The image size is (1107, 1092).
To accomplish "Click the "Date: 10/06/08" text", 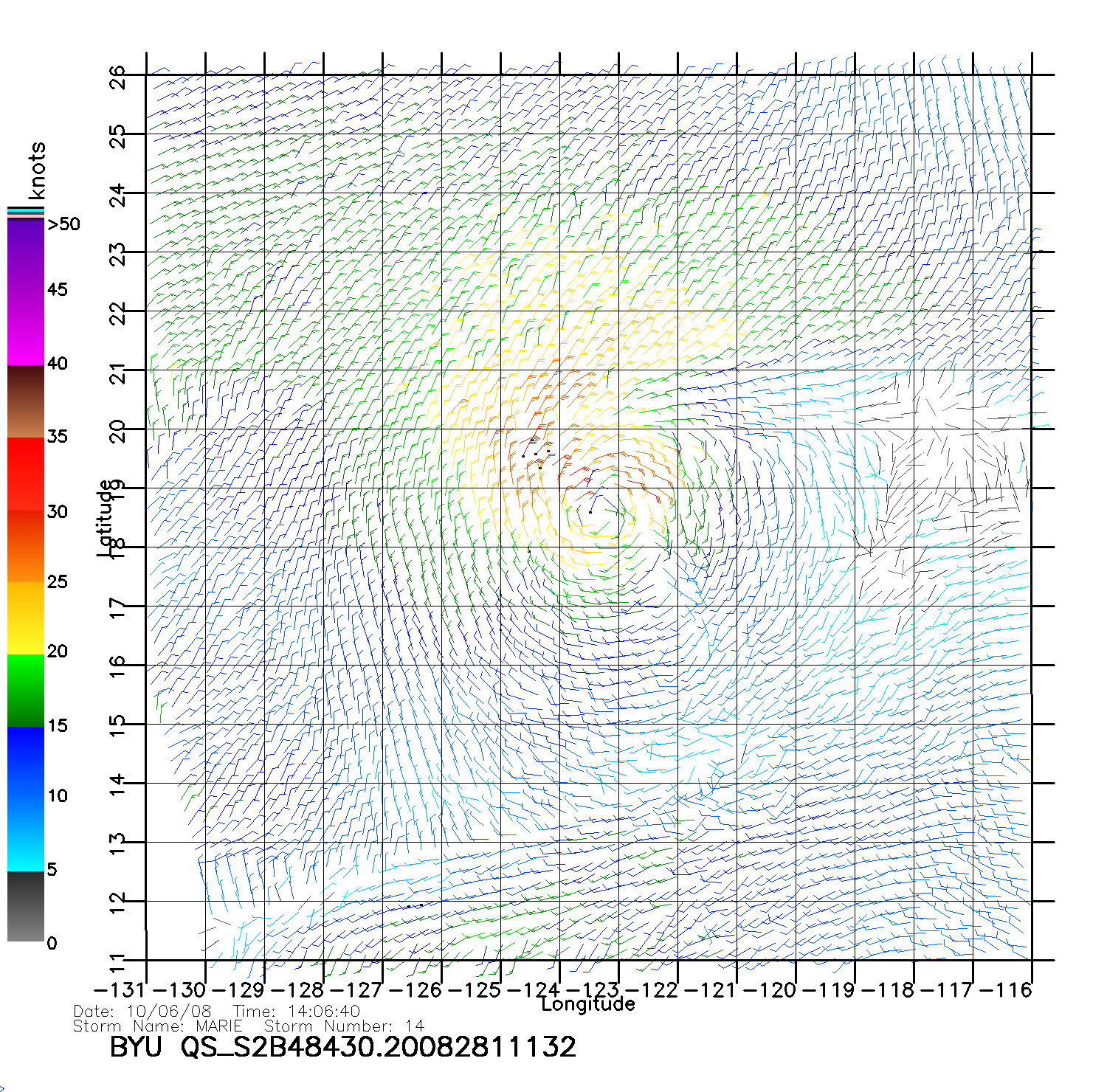I will [142, 1012].
